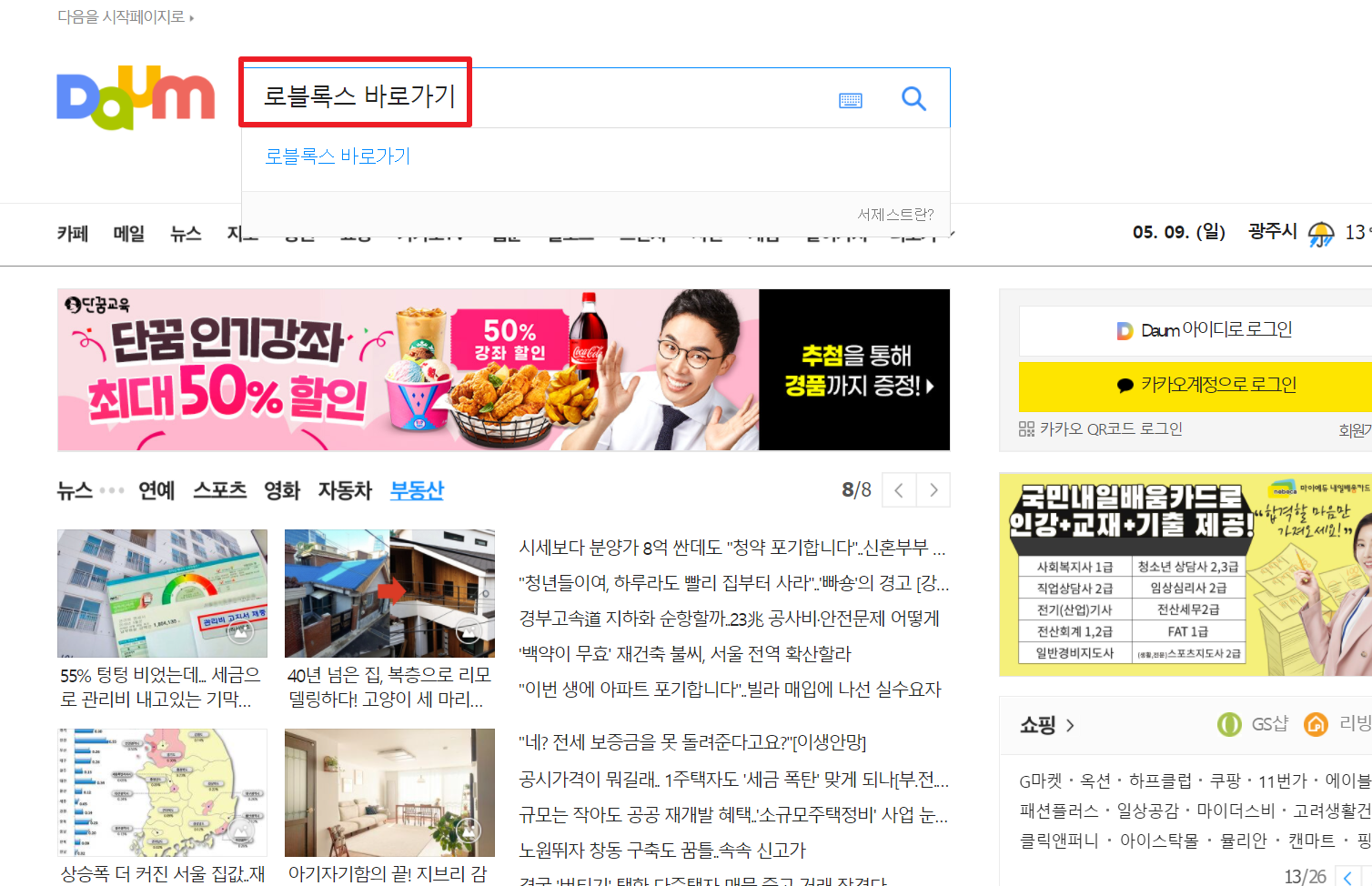Viewport: 1372px width, 886px height.
Task: Click the 단꿈교육 50% 할인 banner
Action: click(503, 370)
